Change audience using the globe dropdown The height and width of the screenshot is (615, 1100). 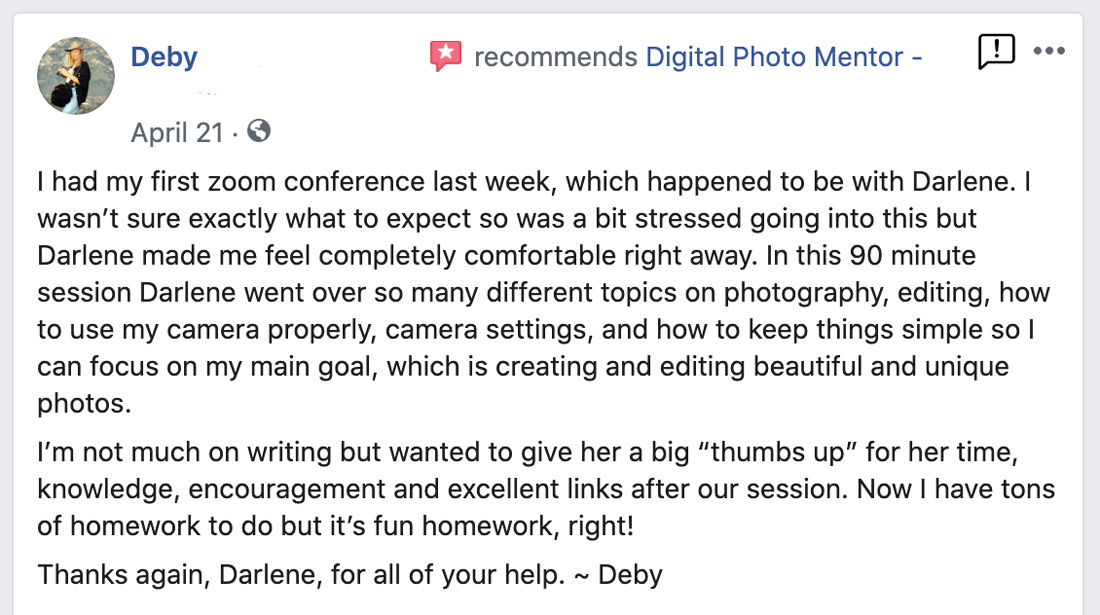click(x=259, y=131)
